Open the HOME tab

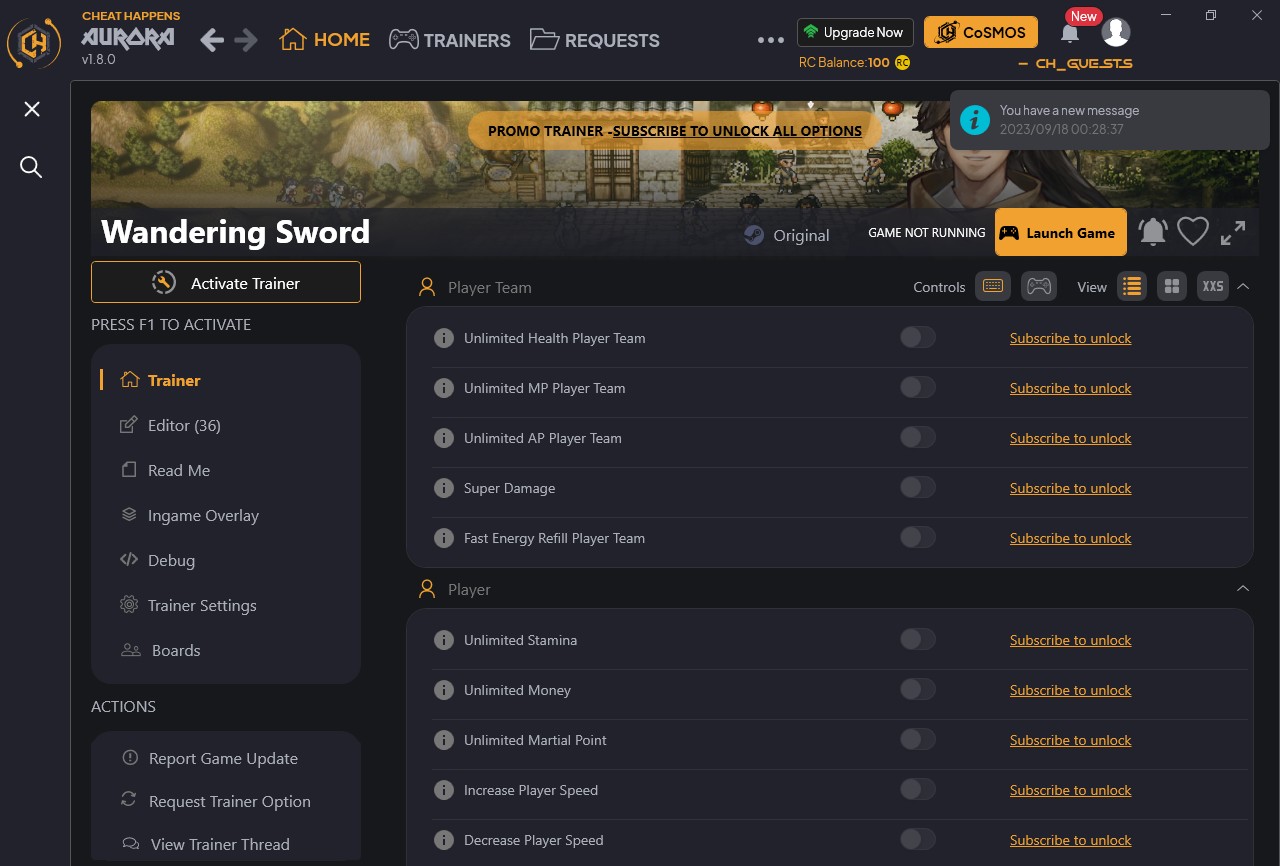pos(325,40)
